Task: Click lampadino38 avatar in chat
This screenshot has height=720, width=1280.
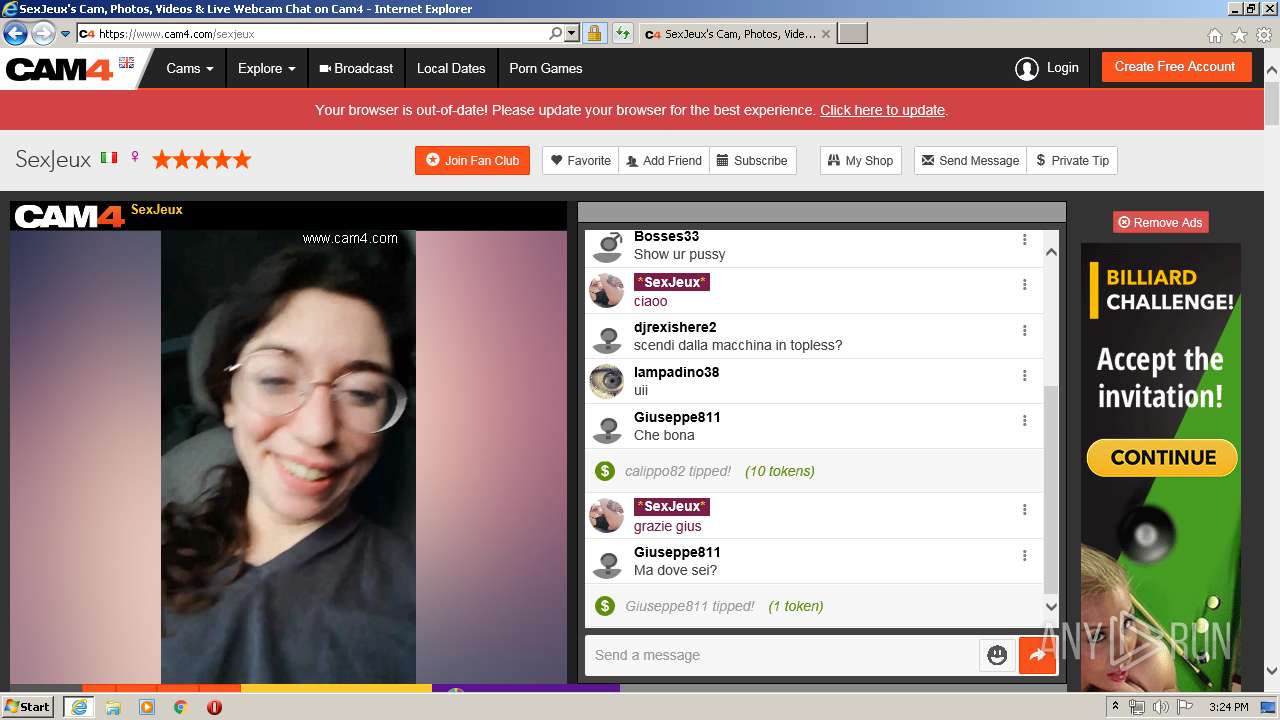Action: 607,381
